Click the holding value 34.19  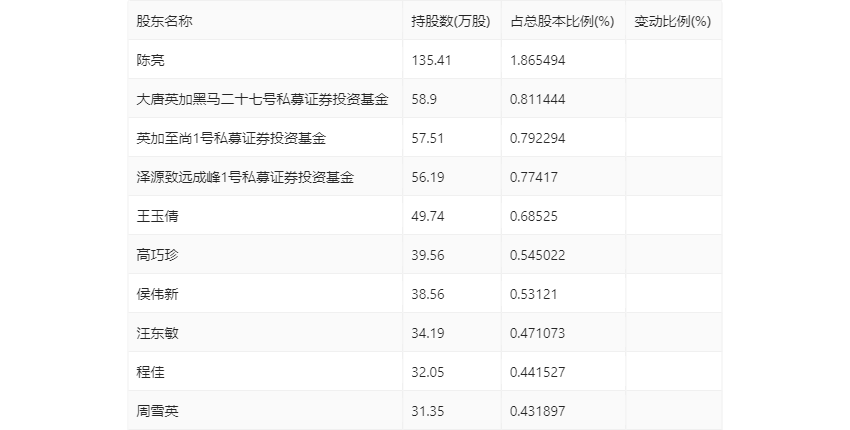(428, 333)
